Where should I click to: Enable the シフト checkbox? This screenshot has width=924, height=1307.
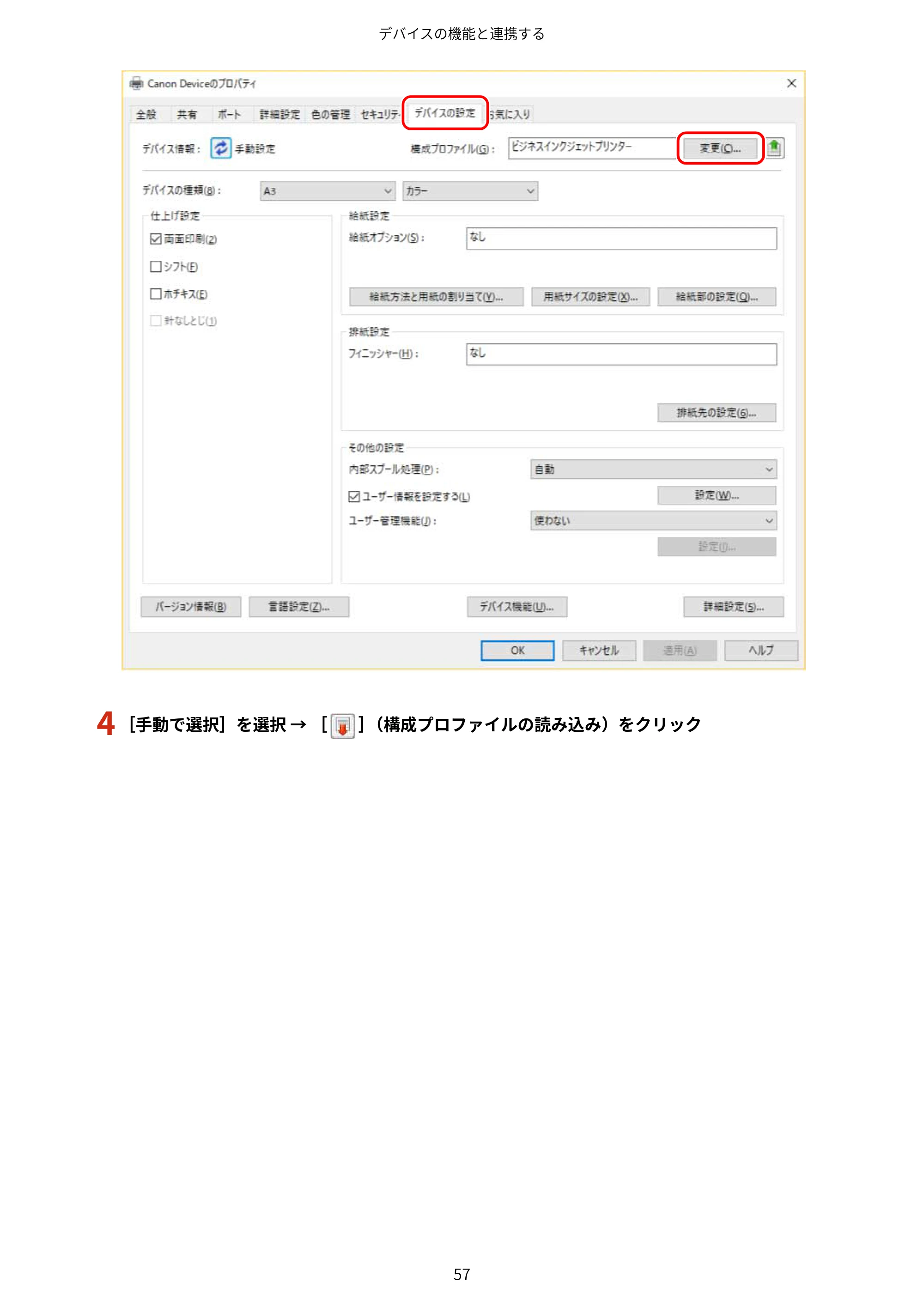(155, 267)
